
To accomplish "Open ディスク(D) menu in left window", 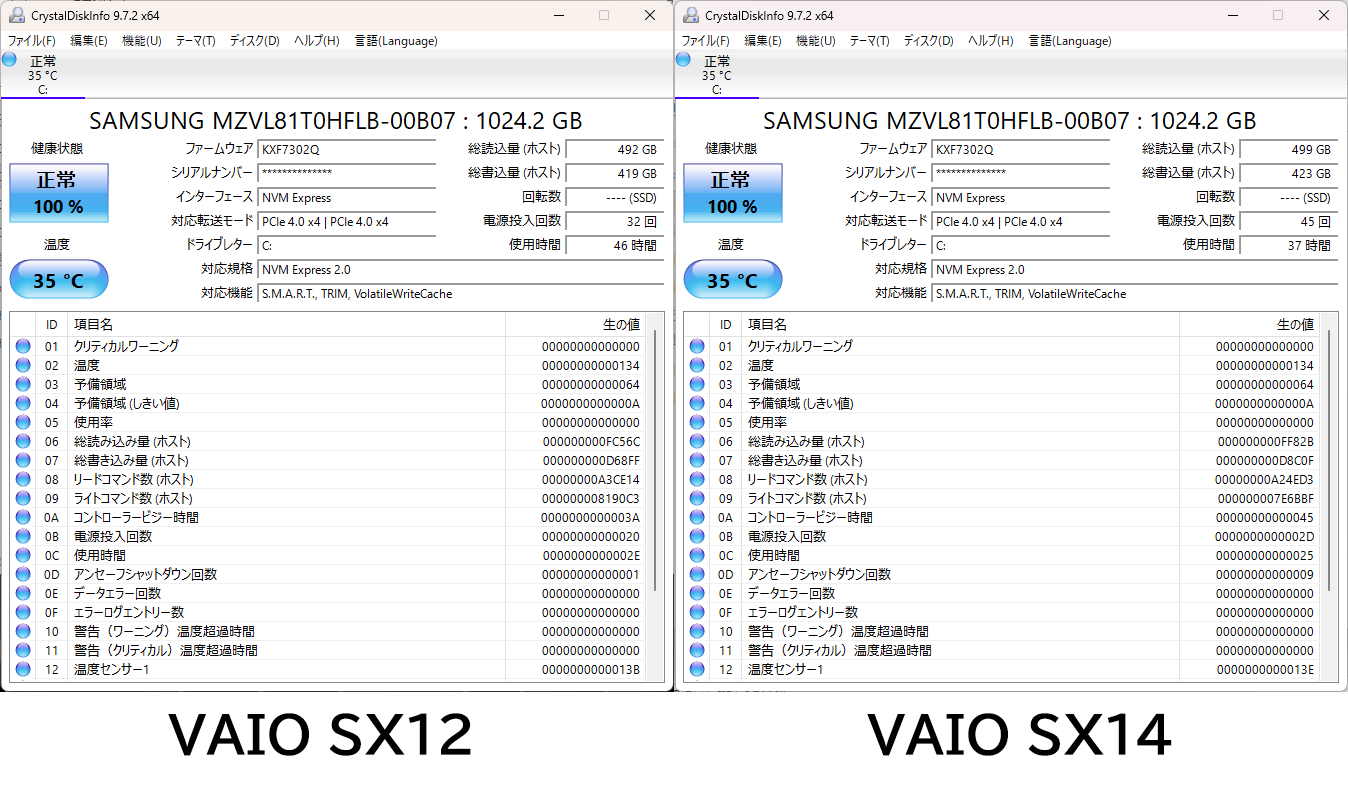I will click(x=254, y=41).
